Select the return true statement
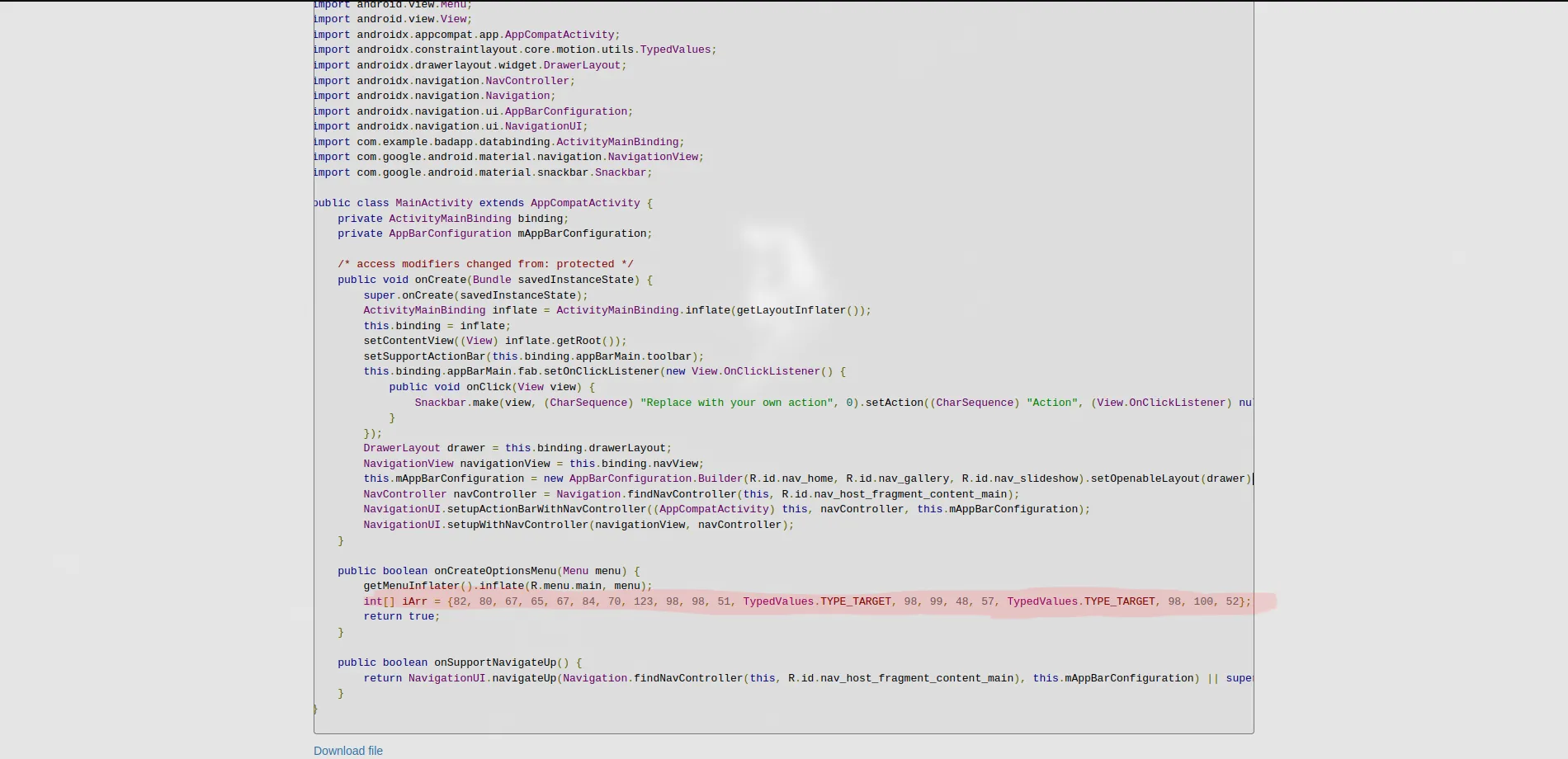The width and height of the screenshot is (1568, 759). [401, 615]
